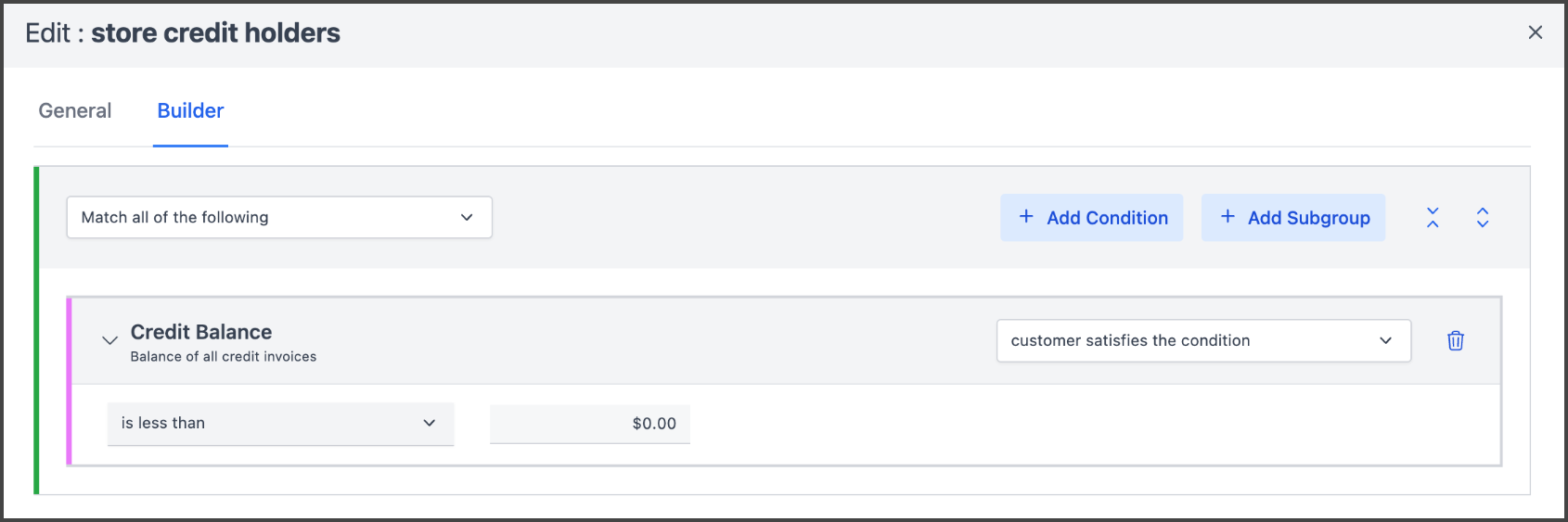The height and width of the screenshot is (522, 1568).
Task: Collapse the Credit Balance condition chevron
Action: [109, 340]
